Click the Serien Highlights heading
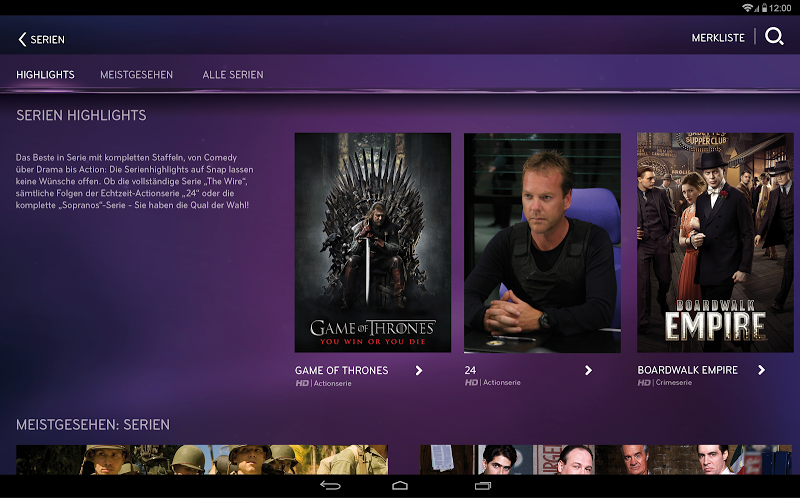This screenshot has height=498, width=800. [81, 115]
